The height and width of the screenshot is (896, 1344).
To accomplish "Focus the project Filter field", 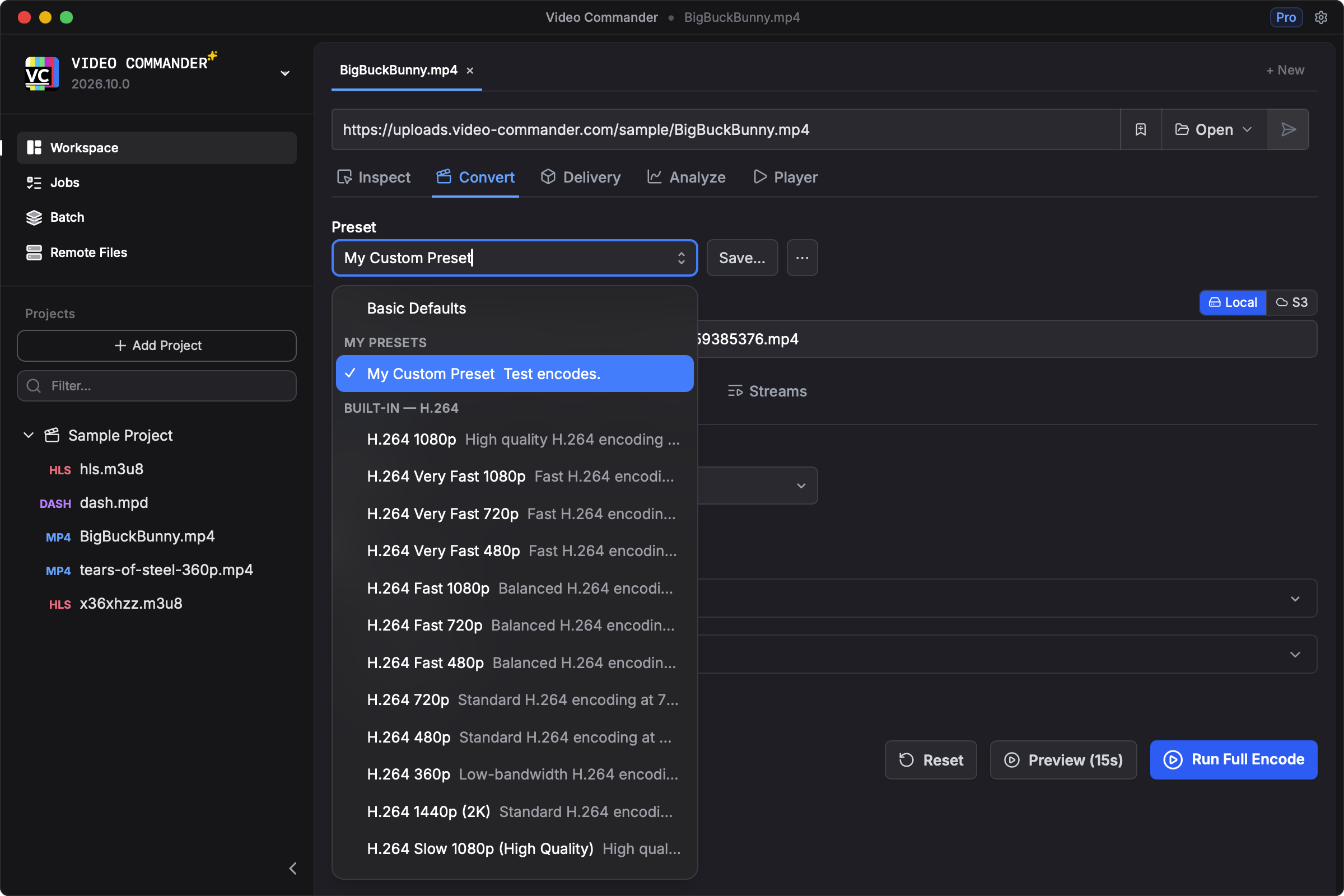I will (157, 386).
